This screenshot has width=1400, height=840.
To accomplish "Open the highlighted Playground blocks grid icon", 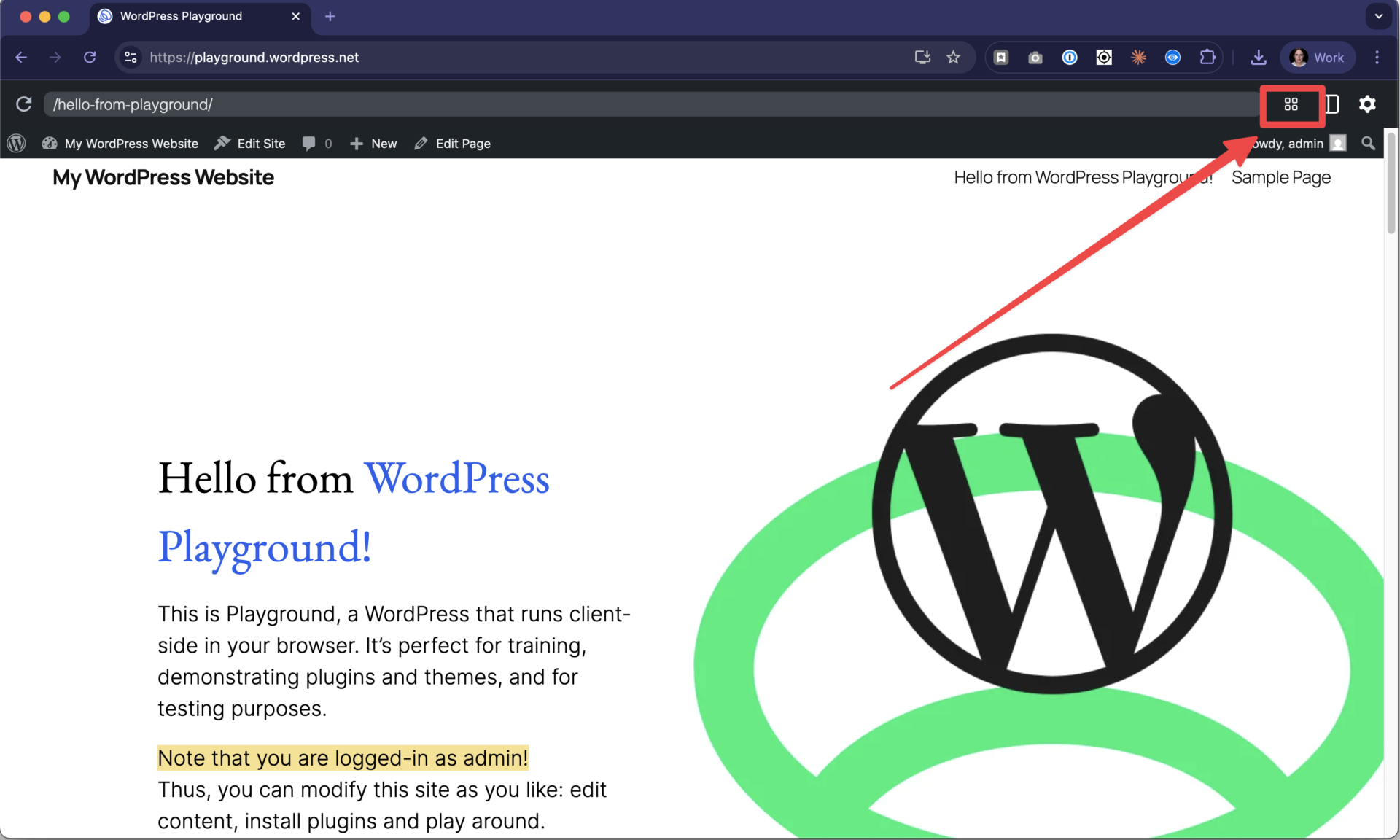I will pos(1291,106).
